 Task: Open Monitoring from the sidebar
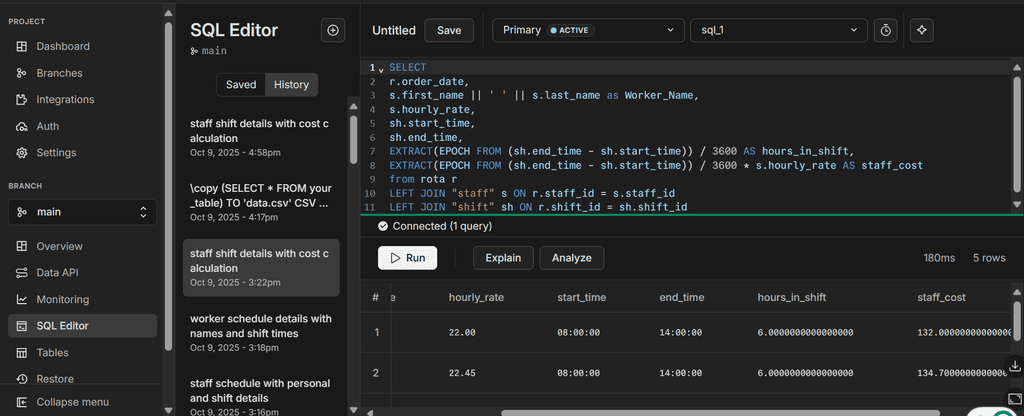pos(63,299)
